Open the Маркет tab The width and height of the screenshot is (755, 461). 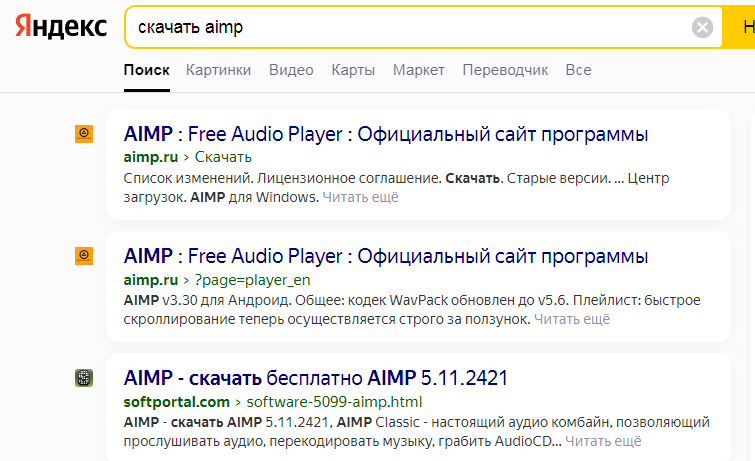click(x=418, y=70)
